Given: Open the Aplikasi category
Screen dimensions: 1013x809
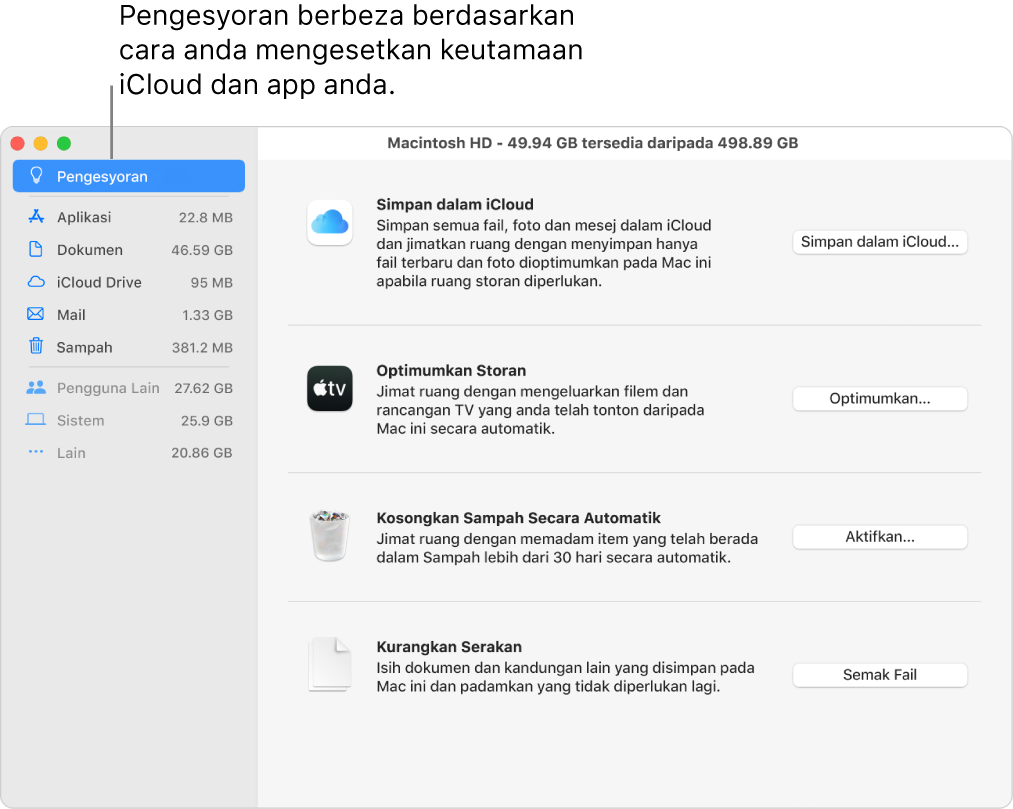Looking at the screenshot, I should pos(129,217).
